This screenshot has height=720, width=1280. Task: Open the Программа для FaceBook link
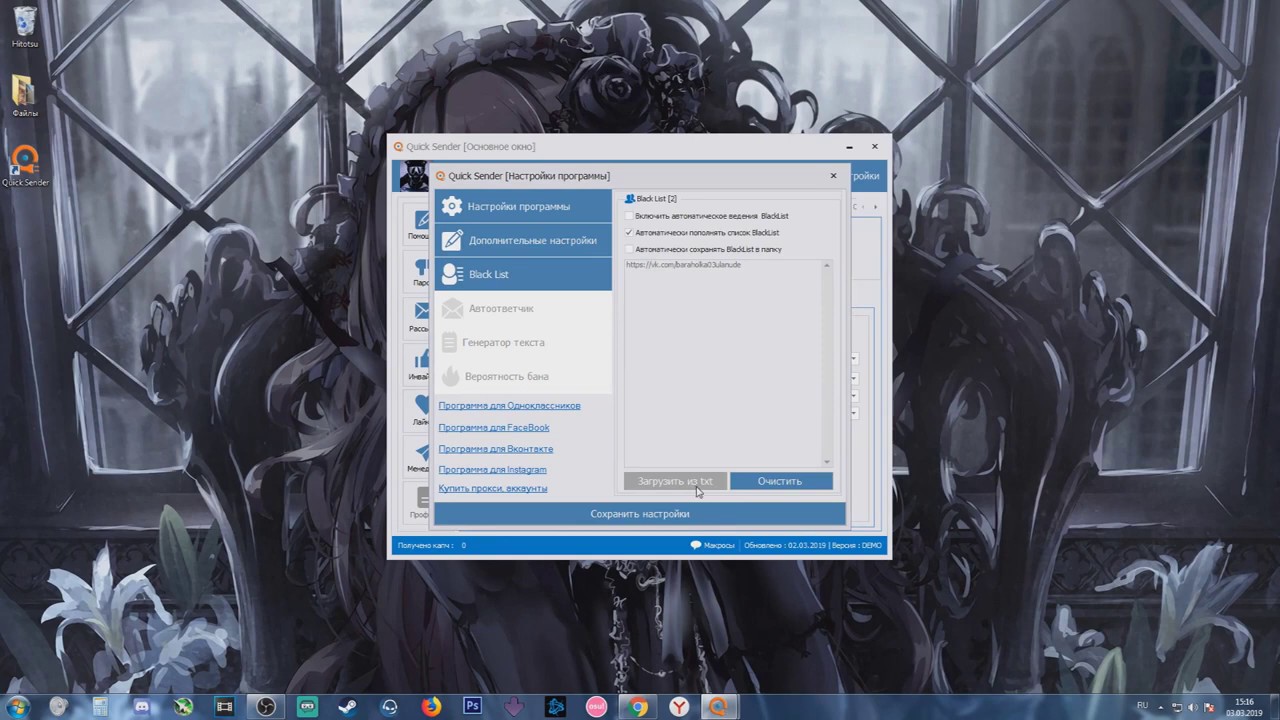coord(494,428)
